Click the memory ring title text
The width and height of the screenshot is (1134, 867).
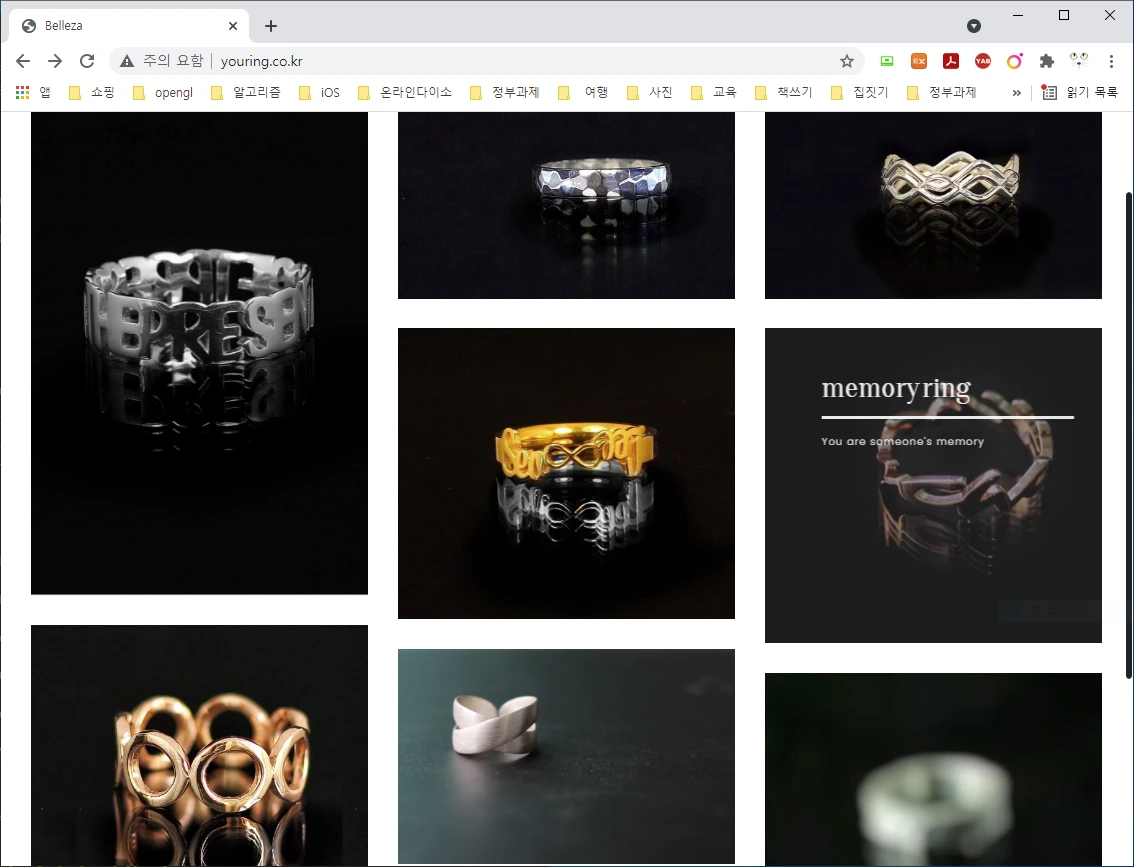pos(896,389)
